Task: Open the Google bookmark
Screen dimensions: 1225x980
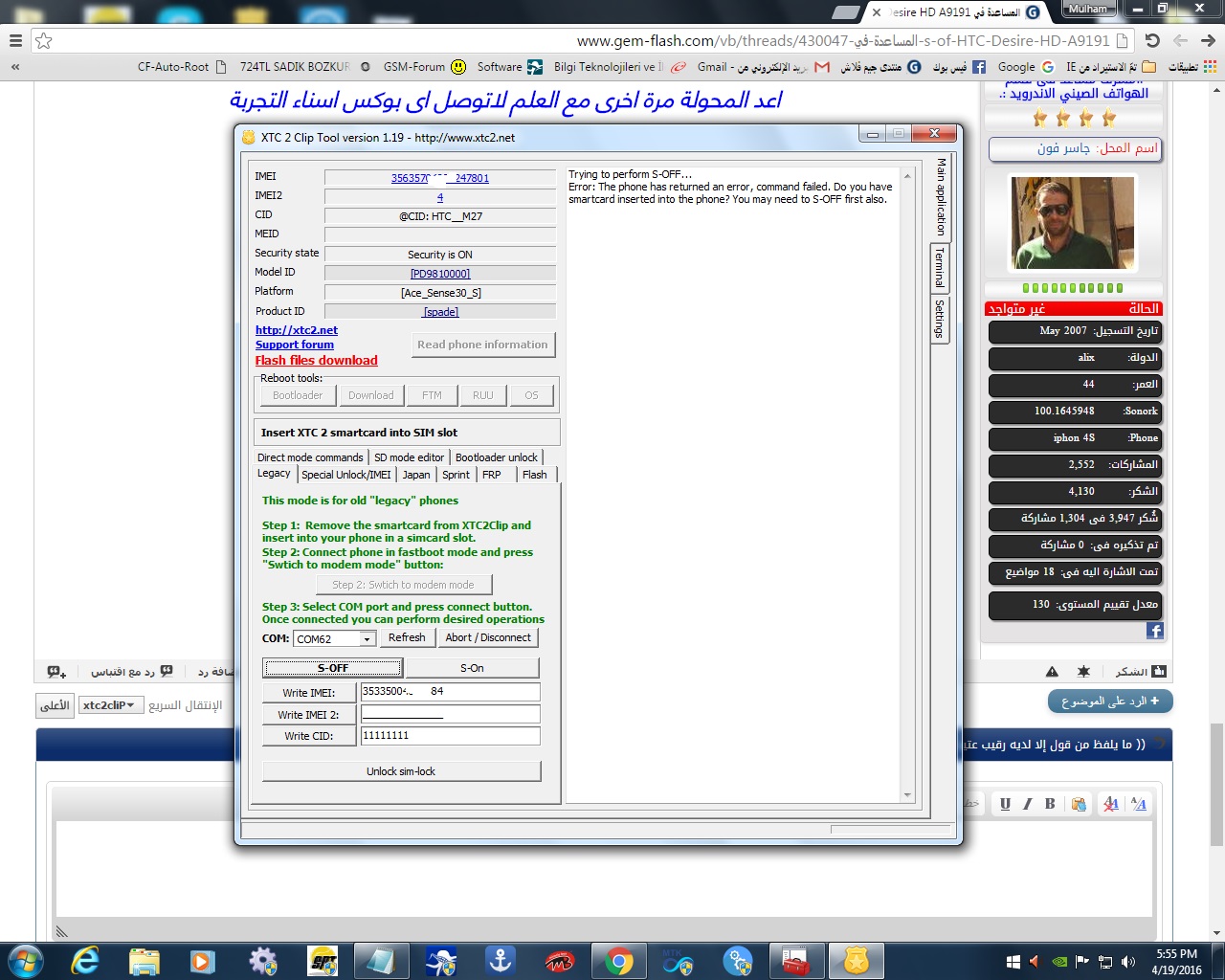Action: click(1025, 67)
